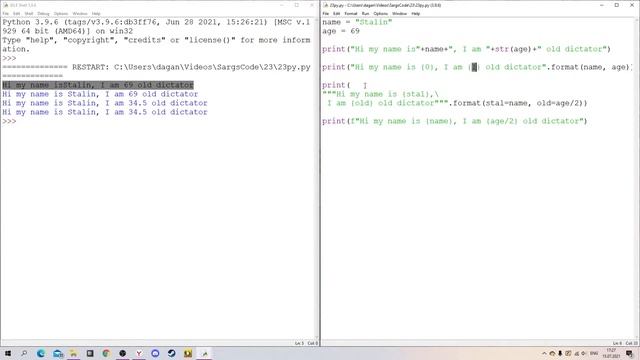This screenshot has height=360, width=640.
Task: Open Action Center notifications icon
Action: 629,353
